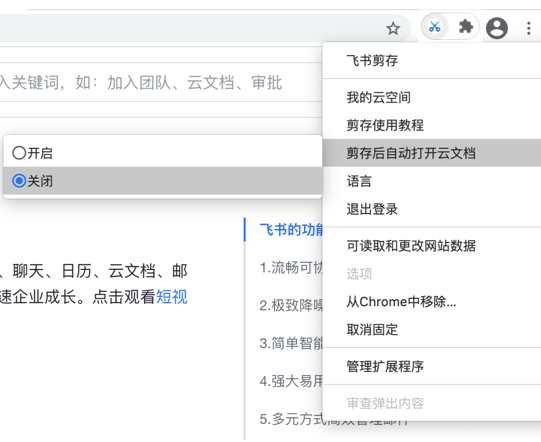Open Chrome's three-dot menu
541x442 pixels.
tap(528, 28)
